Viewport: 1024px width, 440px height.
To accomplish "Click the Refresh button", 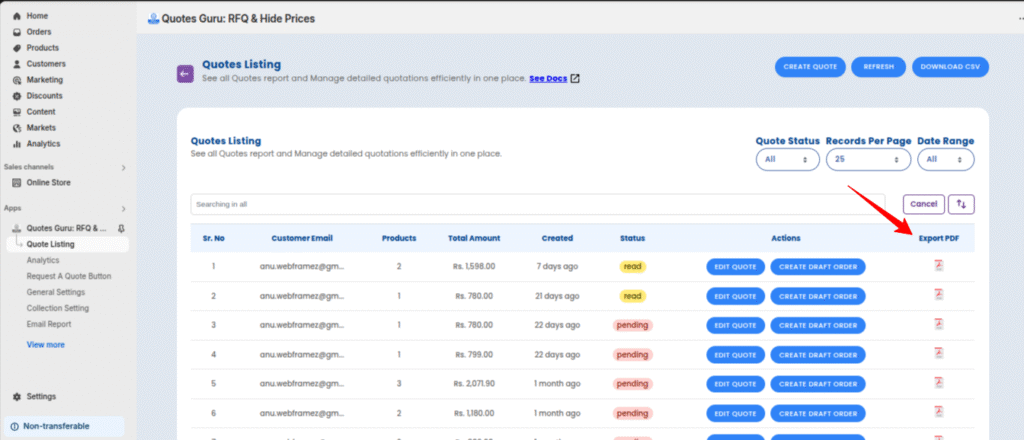I will pyautogui.click(x=878, y=67).
